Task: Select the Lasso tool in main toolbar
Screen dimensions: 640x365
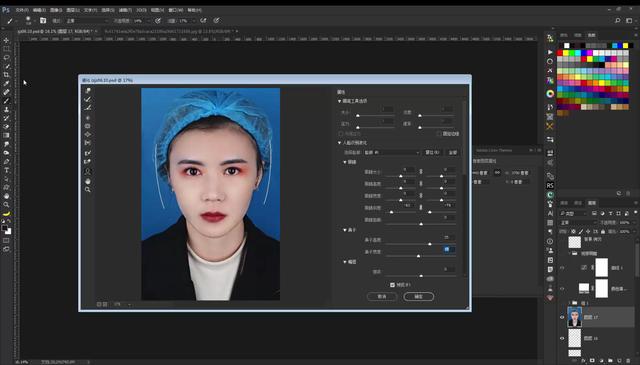Action: [6, 58]
